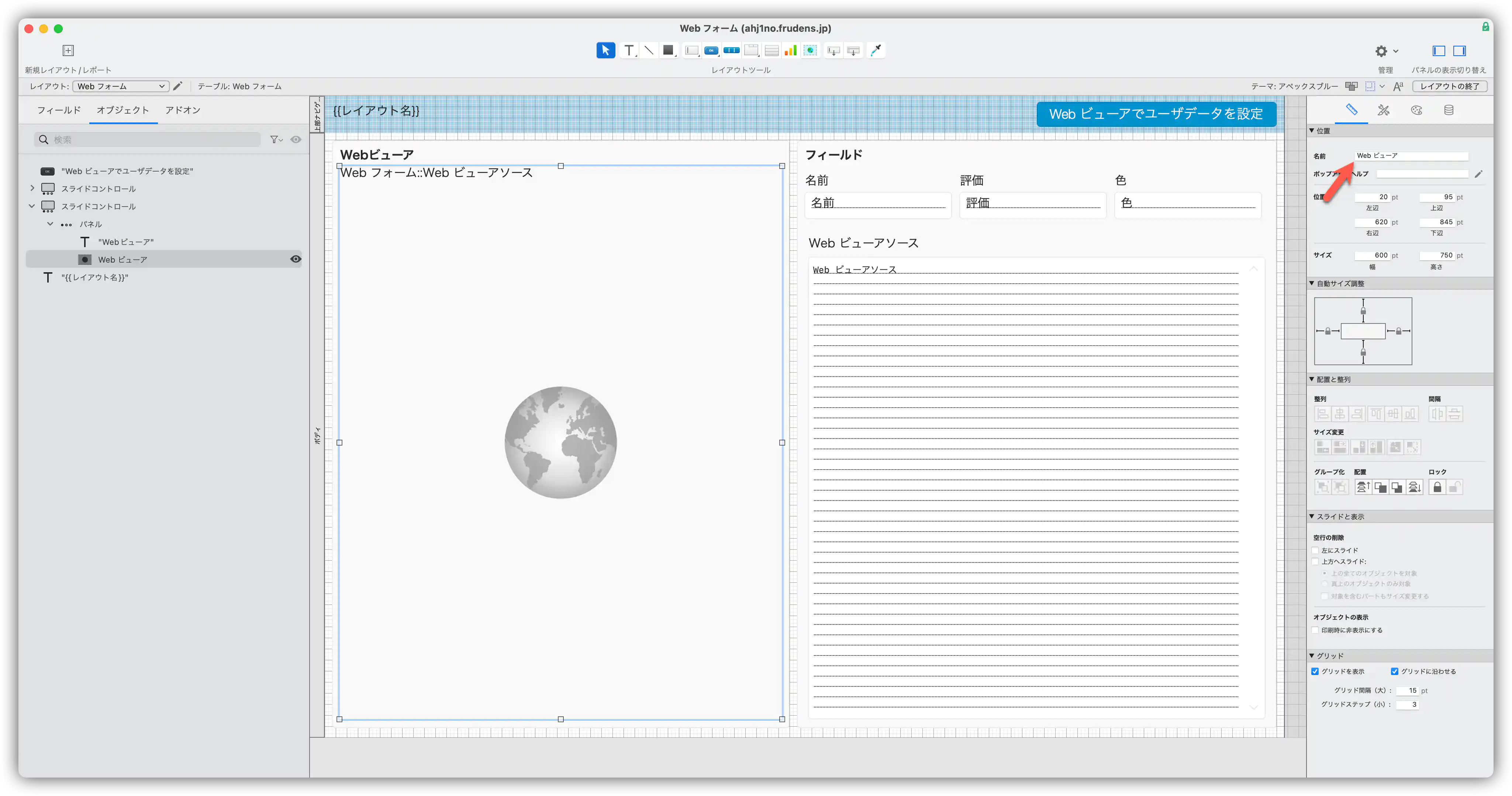The width and height of the screenshot is (1512, 796).
Task: Switch to the オブジェクト tab
Action: click(x=122, y=110)
